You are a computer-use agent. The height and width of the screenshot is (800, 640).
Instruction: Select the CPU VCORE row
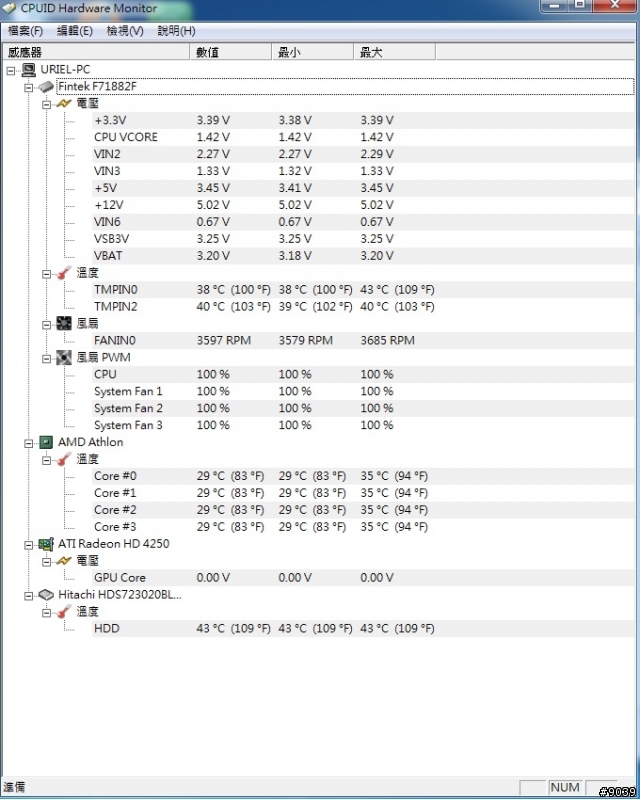363,137
